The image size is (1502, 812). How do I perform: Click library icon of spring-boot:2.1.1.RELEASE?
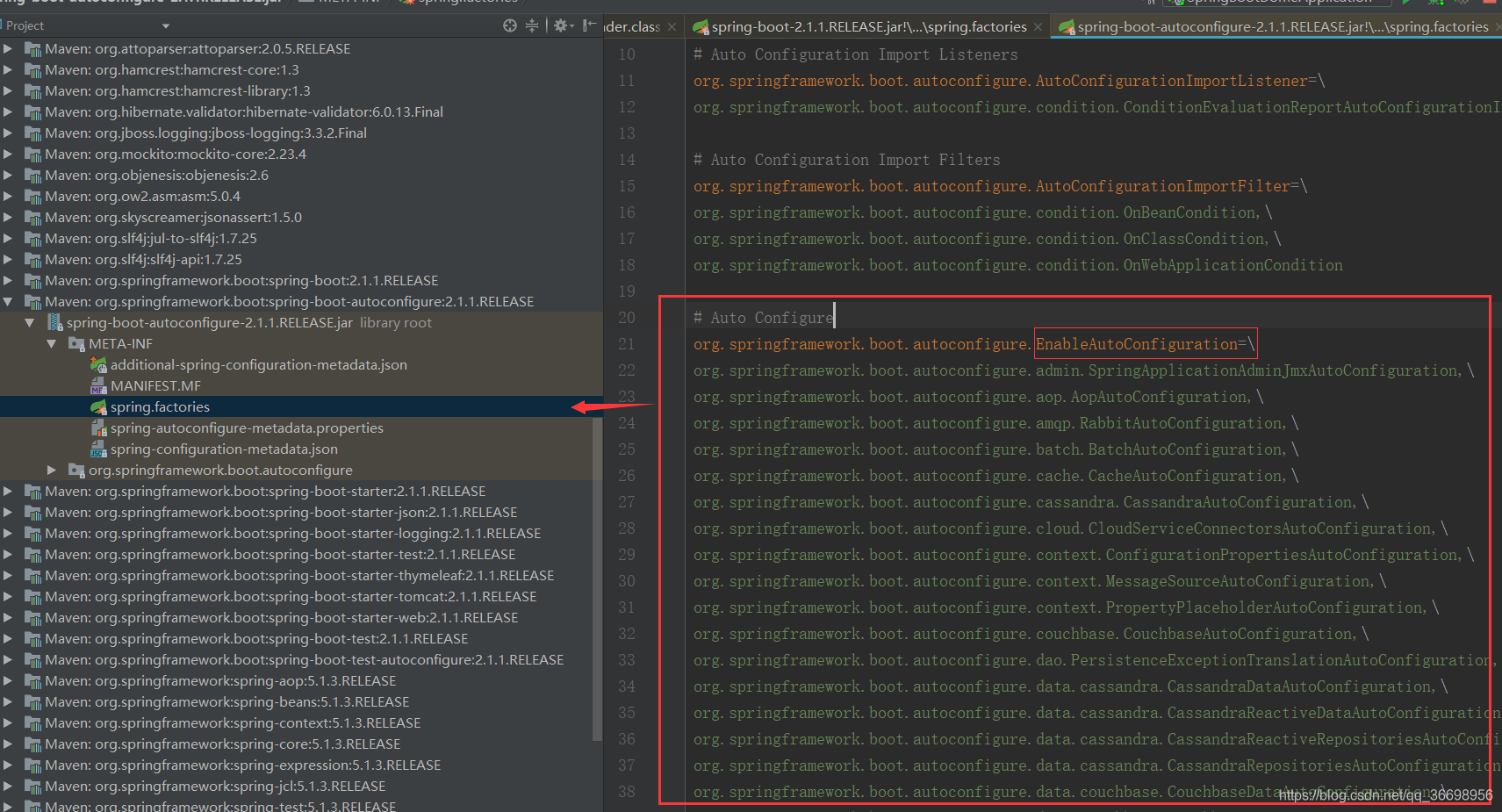pyautogui.click(x=33, y=281)
